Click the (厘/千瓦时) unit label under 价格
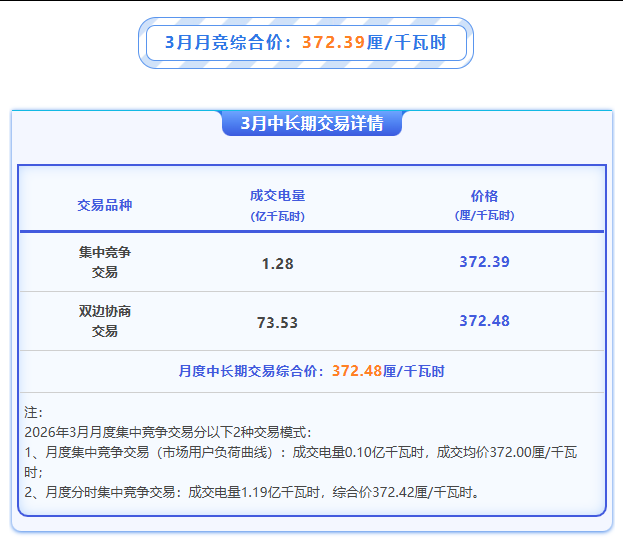The width and height of the screenshot is (623, 542). click(x=484, y=216)
